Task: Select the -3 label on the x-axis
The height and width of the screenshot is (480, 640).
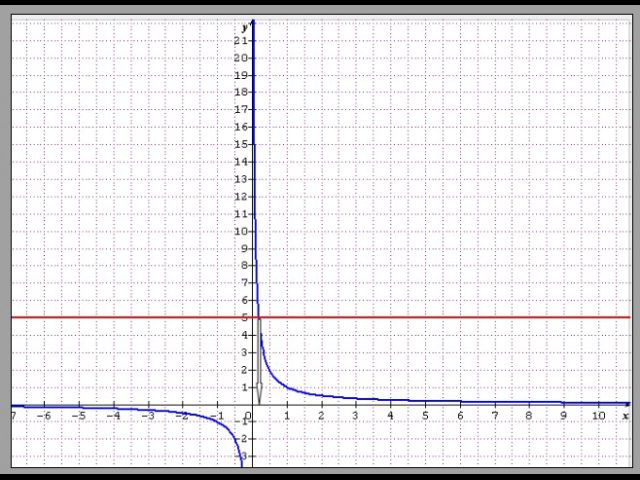Action: 148,415
